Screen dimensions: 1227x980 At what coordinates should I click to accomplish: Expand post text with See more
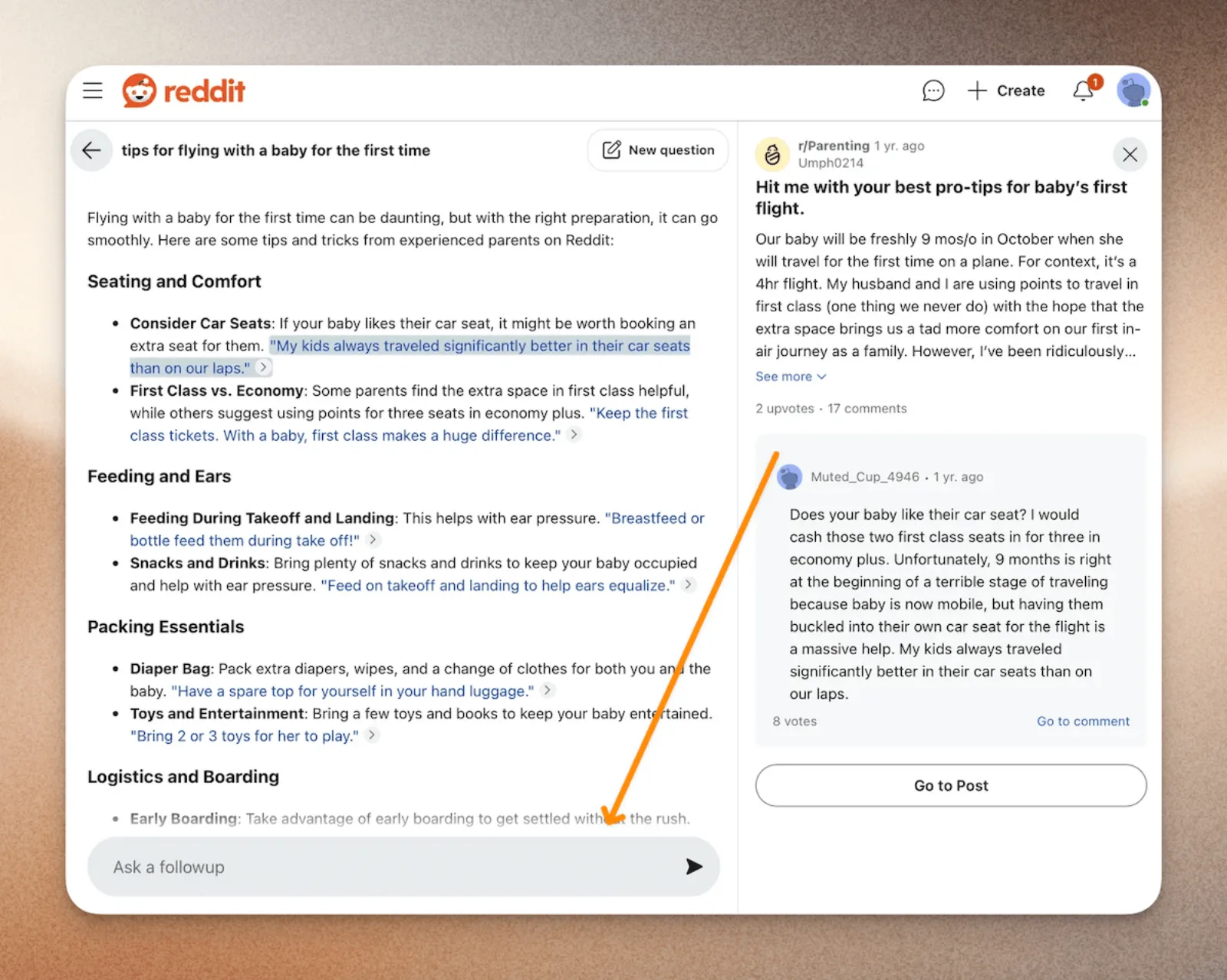[x=791, y=377]
